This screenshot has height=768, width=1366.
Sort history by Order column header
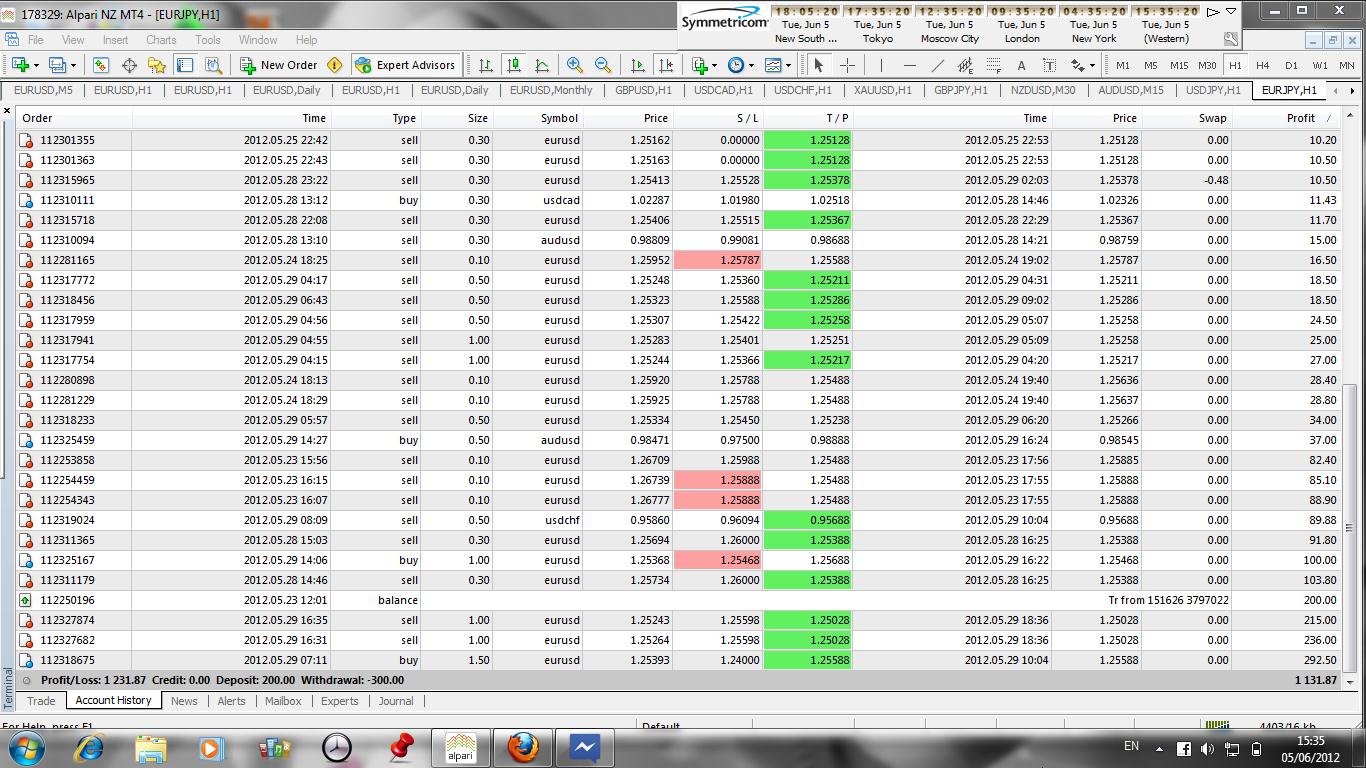[74, 118]
